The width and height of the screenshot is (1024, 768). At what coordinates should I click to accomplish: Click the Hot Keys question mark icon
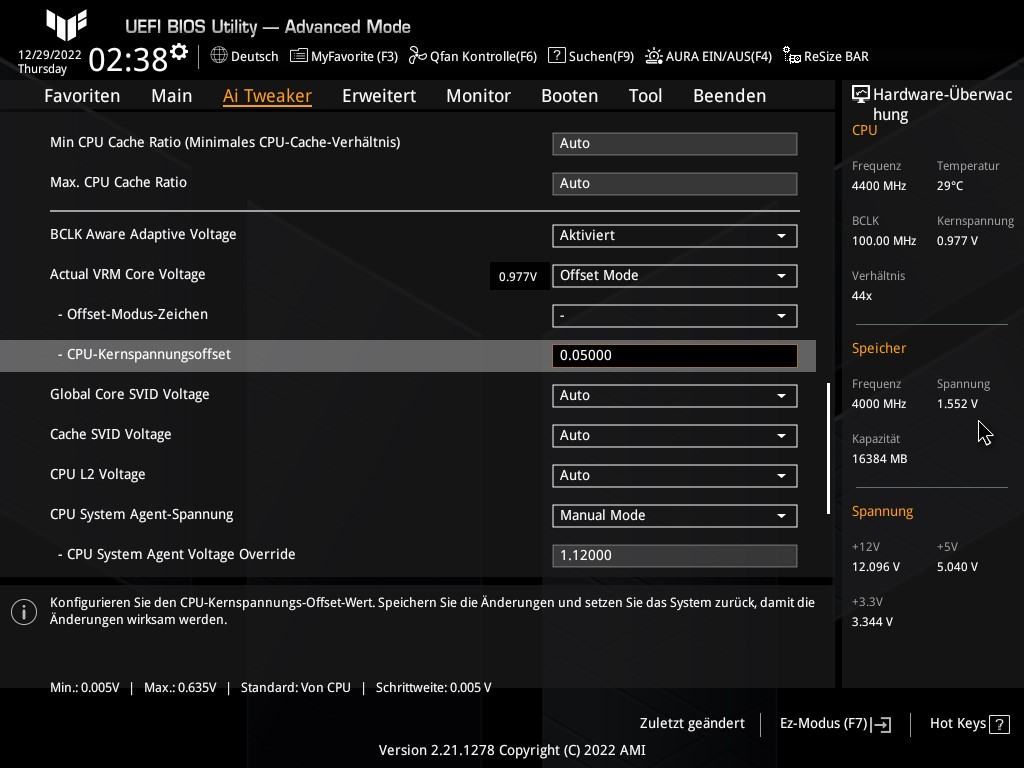[x=999, y=724]
